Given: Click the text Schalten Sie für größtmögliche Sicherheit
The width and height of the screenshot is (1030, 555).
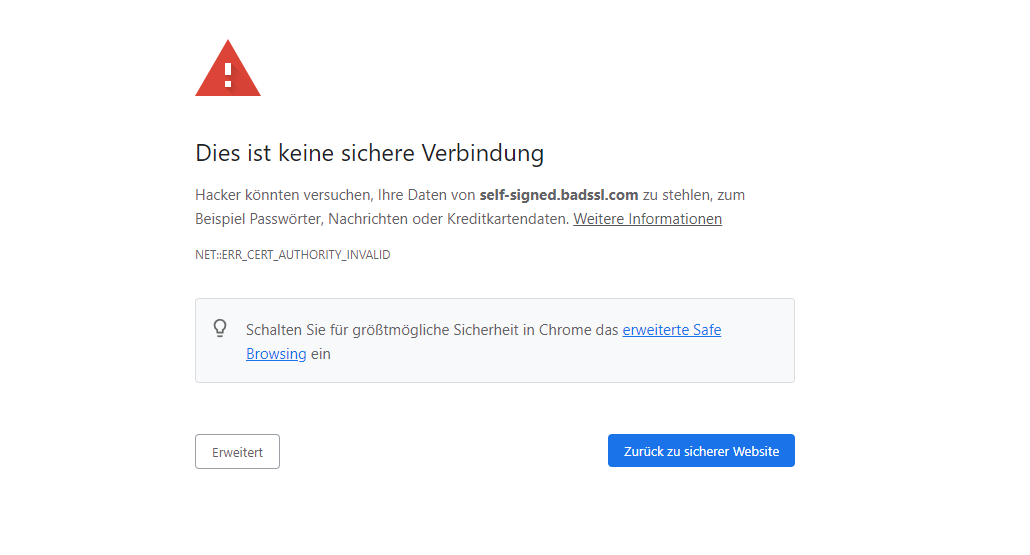Looking at the screenshot, I should [382, 330].
